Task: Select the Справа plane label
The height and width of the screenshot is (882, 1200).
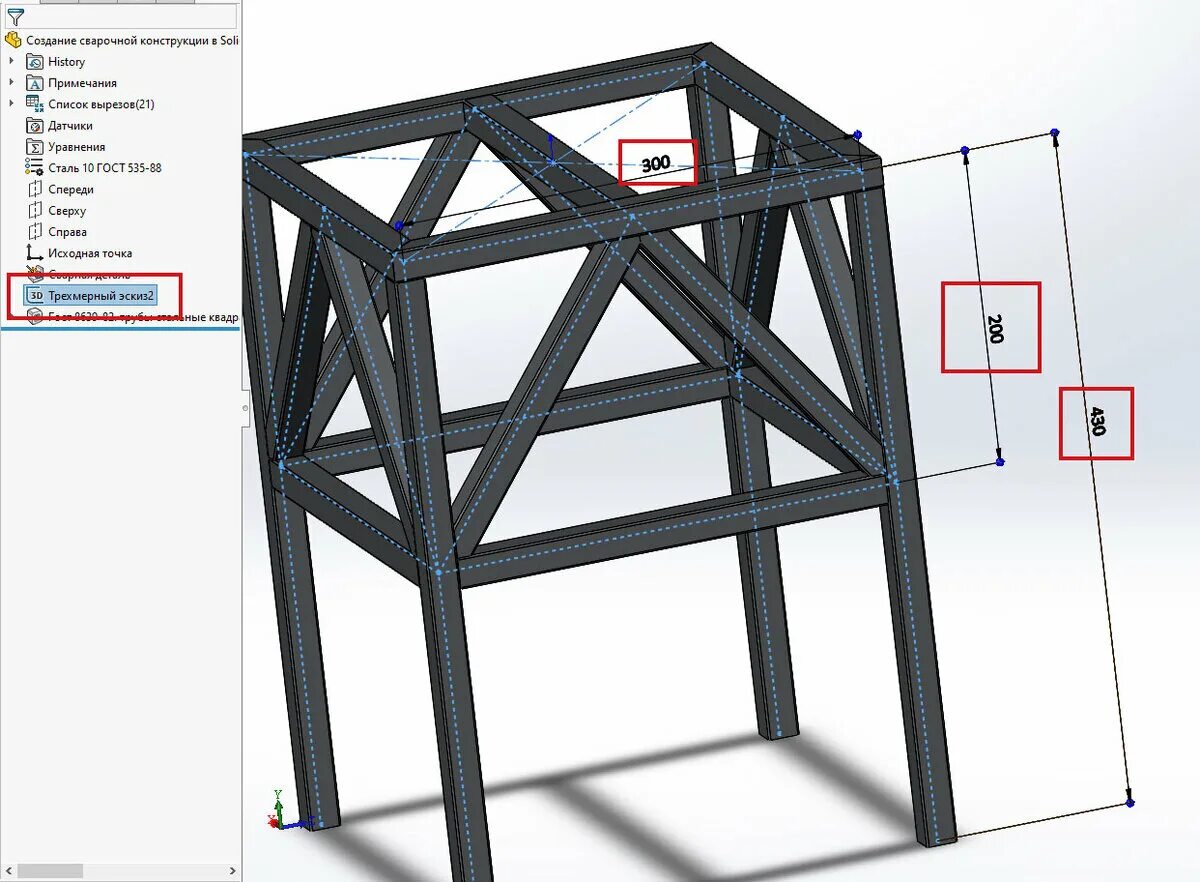Action: [x=67, y=232]
